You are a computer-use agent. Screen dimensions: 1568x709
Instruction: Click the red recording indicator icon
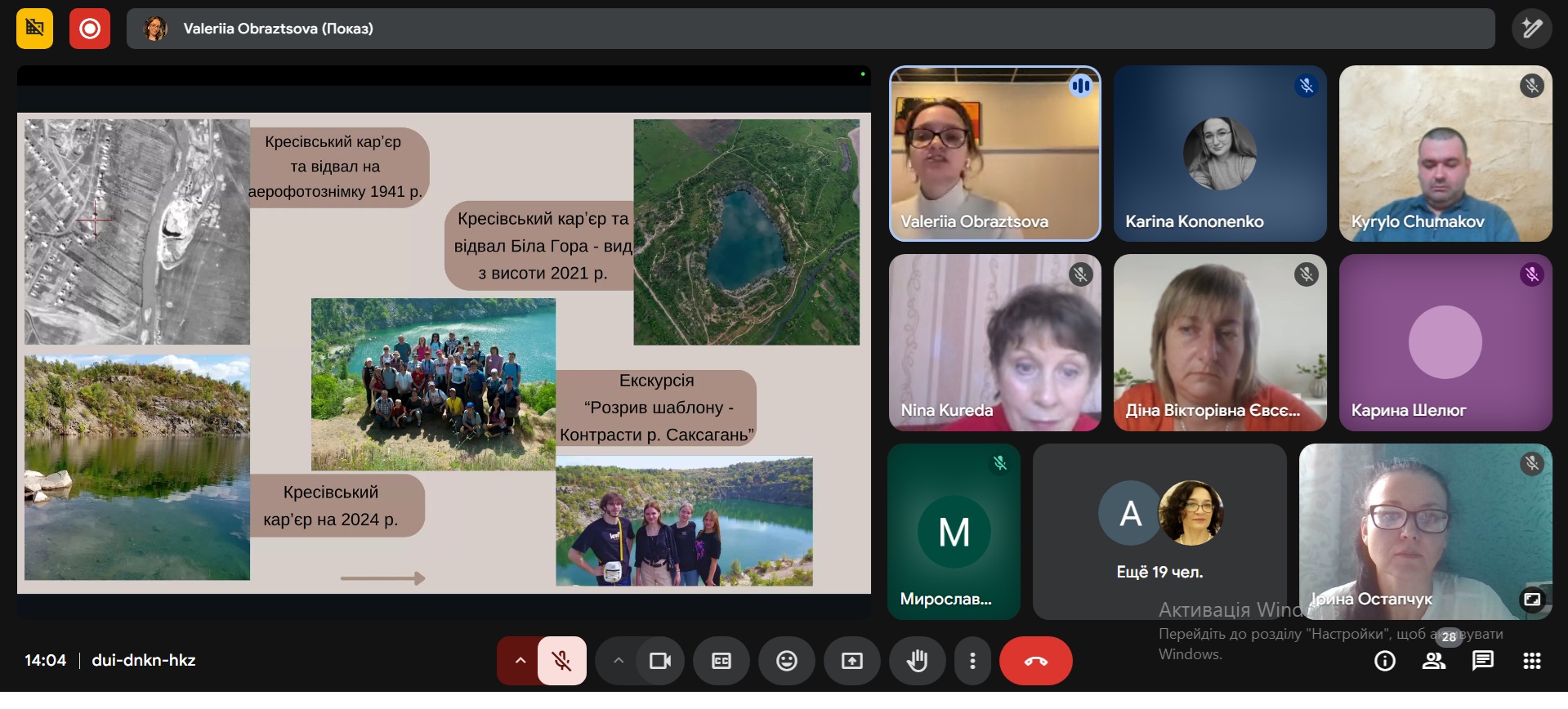click(90, 29)
